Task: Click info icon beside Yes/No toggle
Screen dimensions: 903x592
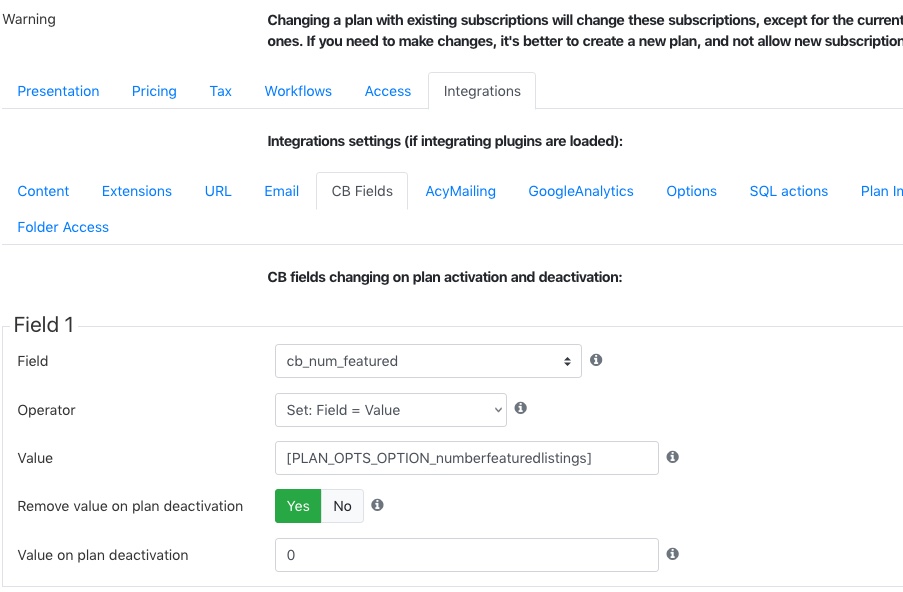Action: click(x=377, y=504)
